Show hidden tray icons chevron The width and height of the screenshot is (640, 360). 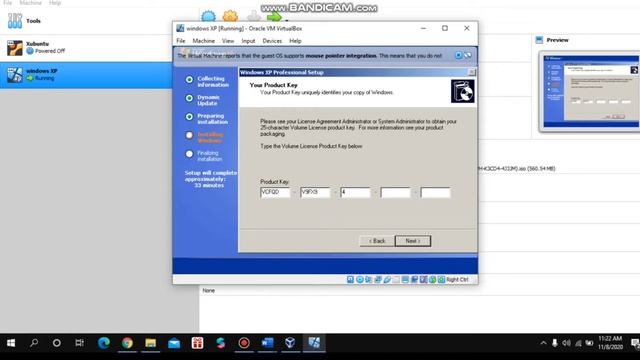pos(543,343)
